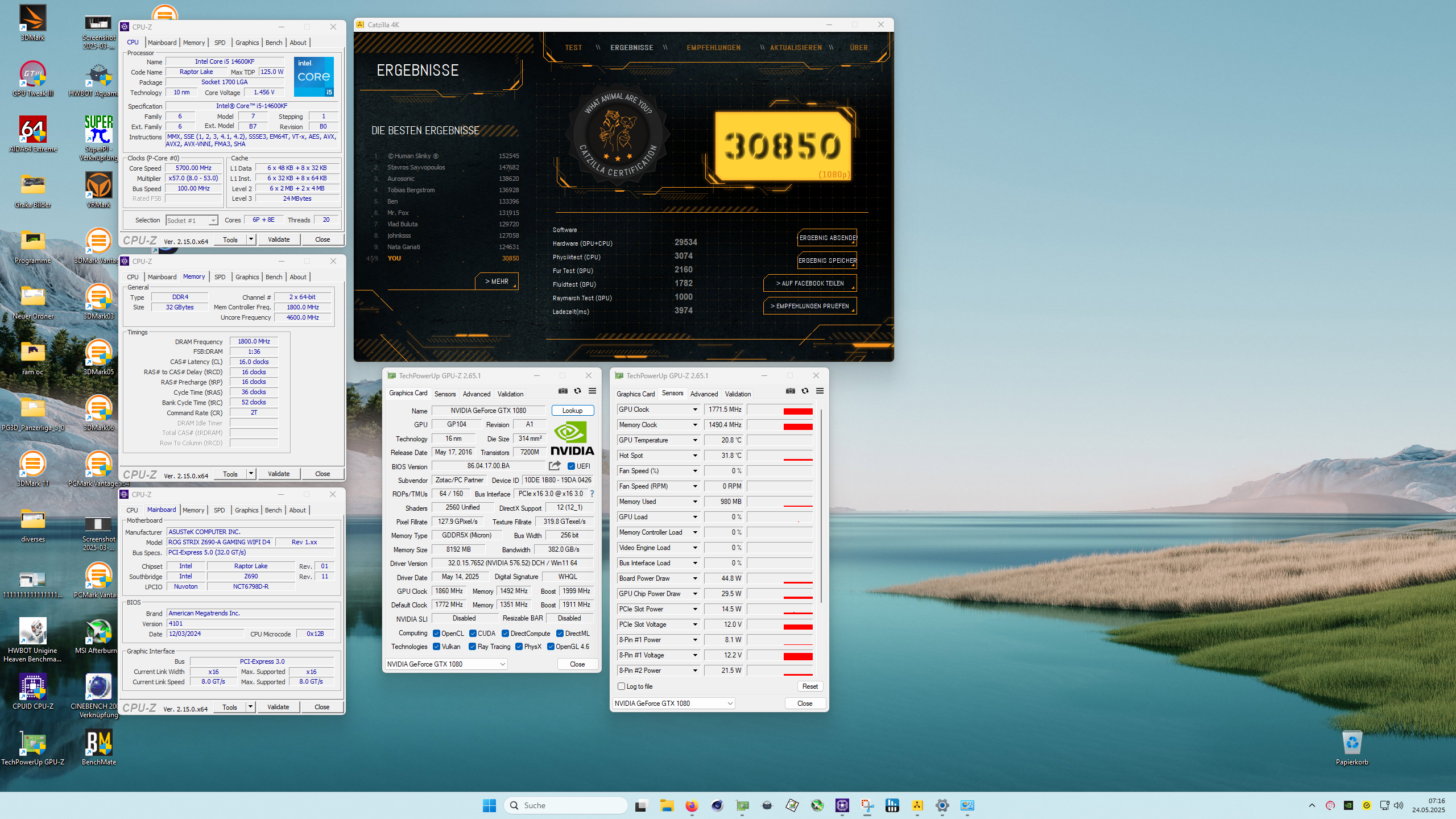Toggle the DirectML checkbox

click(560, 634)
